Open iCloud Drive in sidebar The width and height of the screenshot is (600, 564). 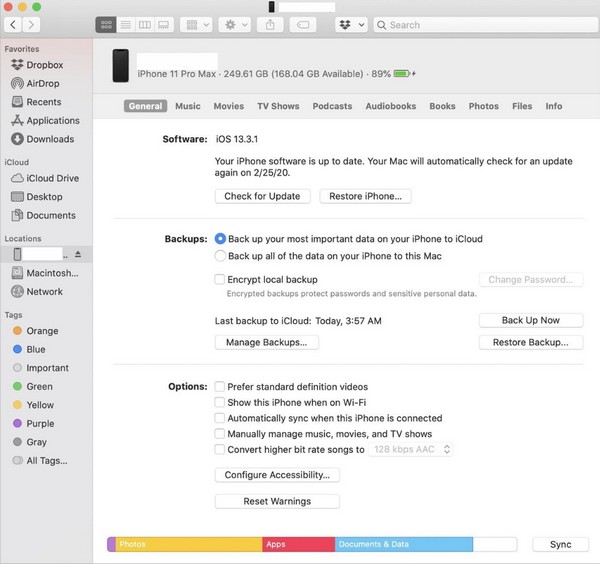(x=45, y=178)
